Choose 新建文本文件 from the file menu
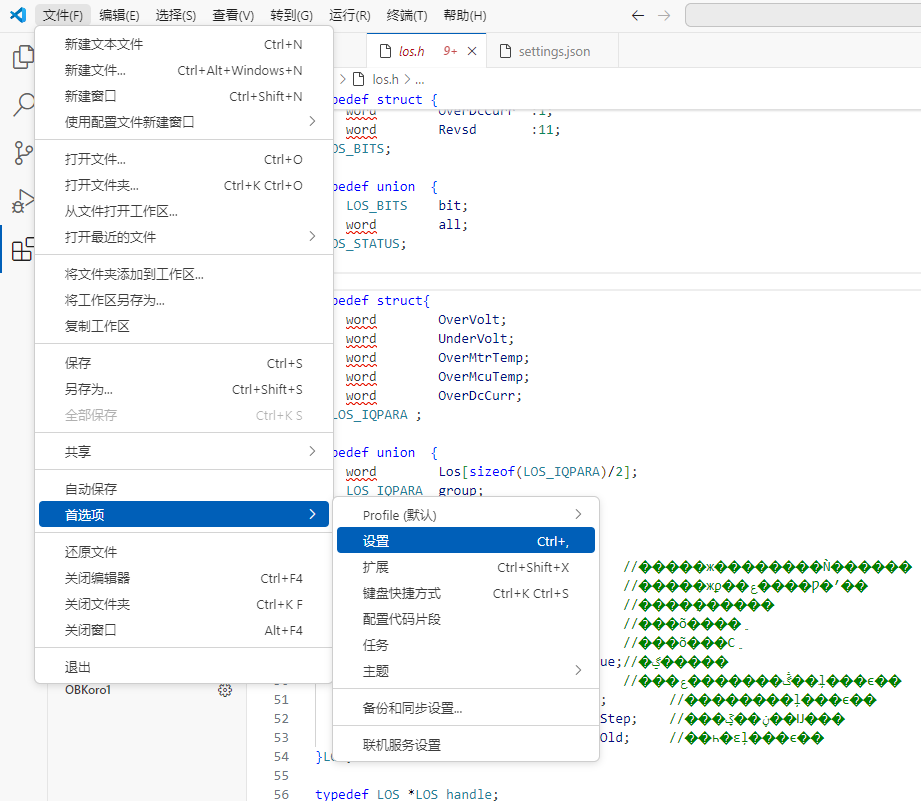The width and height of the screenshot is (921, 801). click(184, 45)
